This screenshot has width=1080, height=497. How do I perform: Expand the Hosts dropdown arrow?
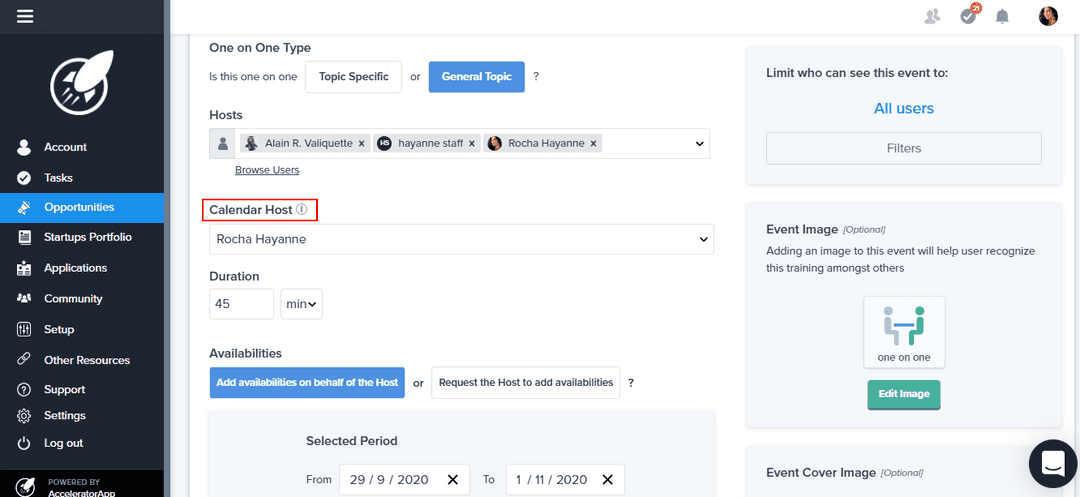click(699, 144)
